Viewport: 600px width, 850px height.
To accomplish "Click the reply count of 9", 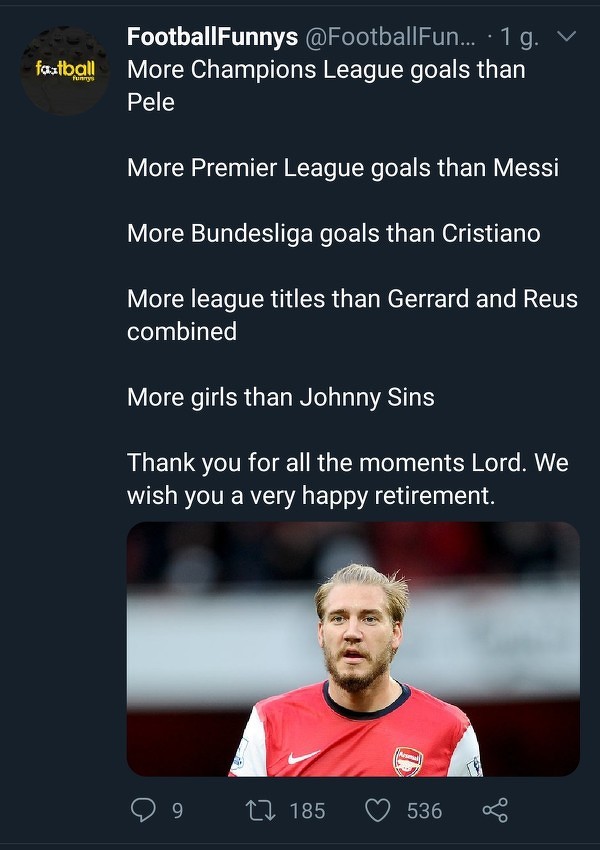I will 177,811.
